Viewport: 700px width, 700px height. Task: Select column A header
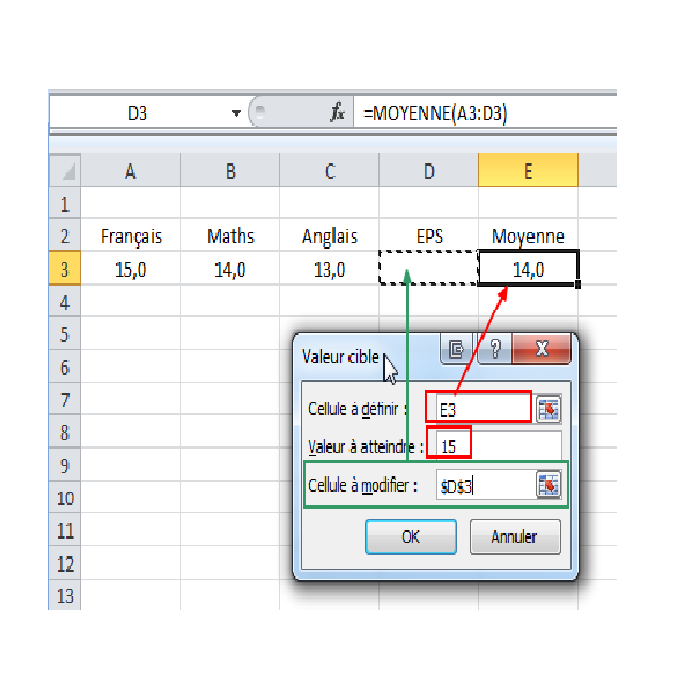click(x=130, y=171)
